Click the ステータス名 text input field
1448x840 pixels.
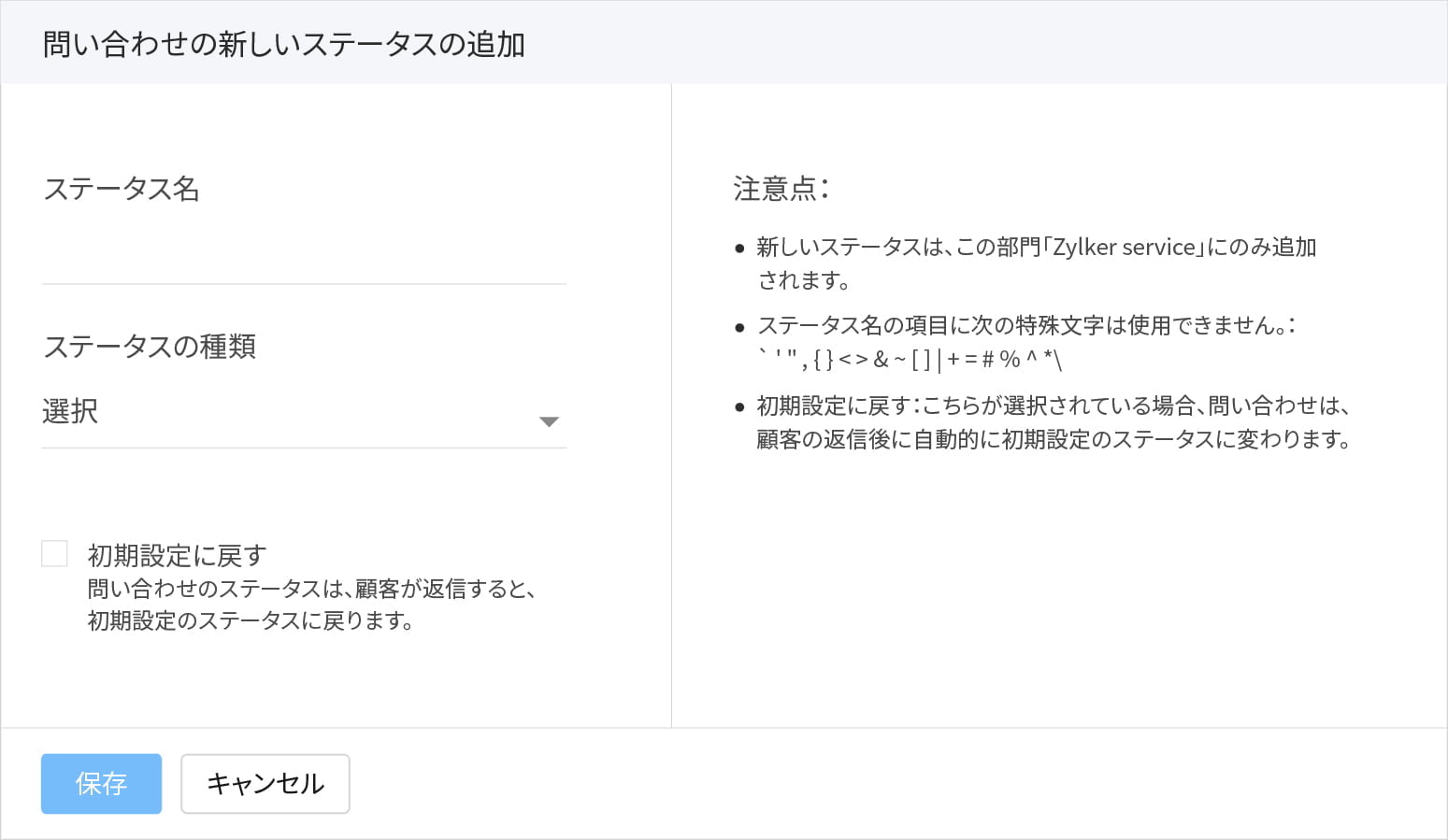tap(304, 256)
